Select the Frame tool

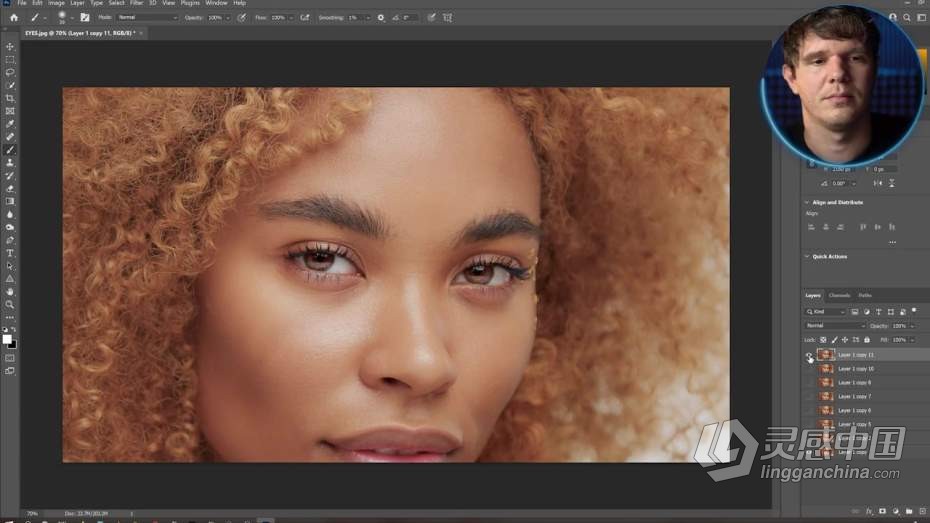point(10,111)
